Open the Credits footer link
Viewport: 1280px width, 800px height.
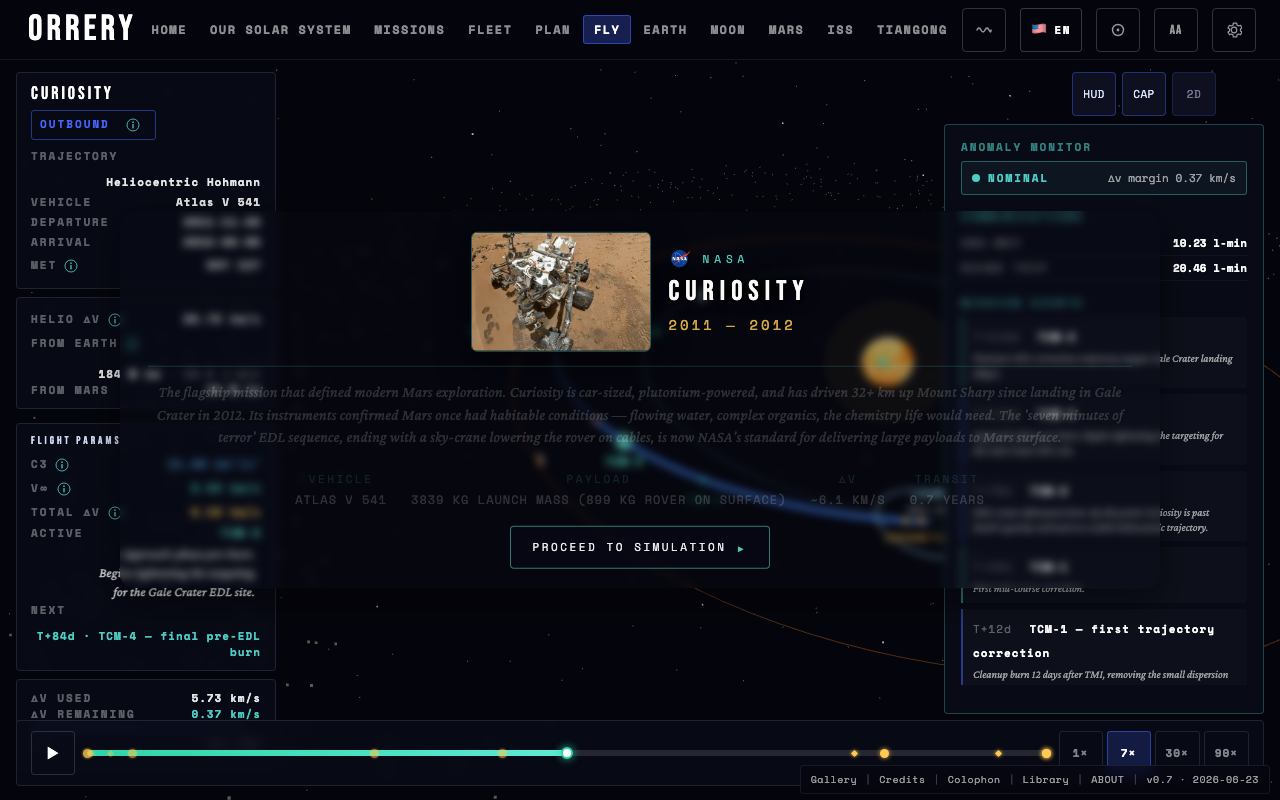[902, 779]
